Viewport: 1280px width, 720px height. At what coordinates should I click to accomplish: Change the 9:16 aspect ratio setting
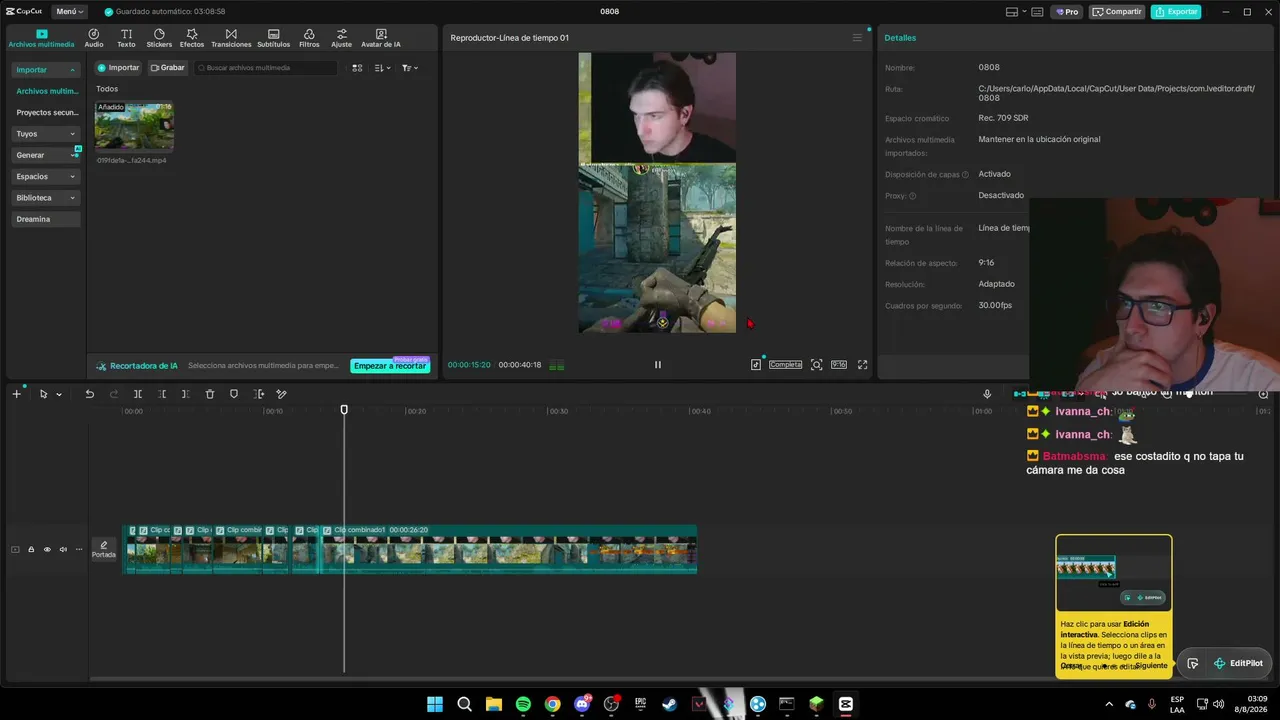point(839,365)
